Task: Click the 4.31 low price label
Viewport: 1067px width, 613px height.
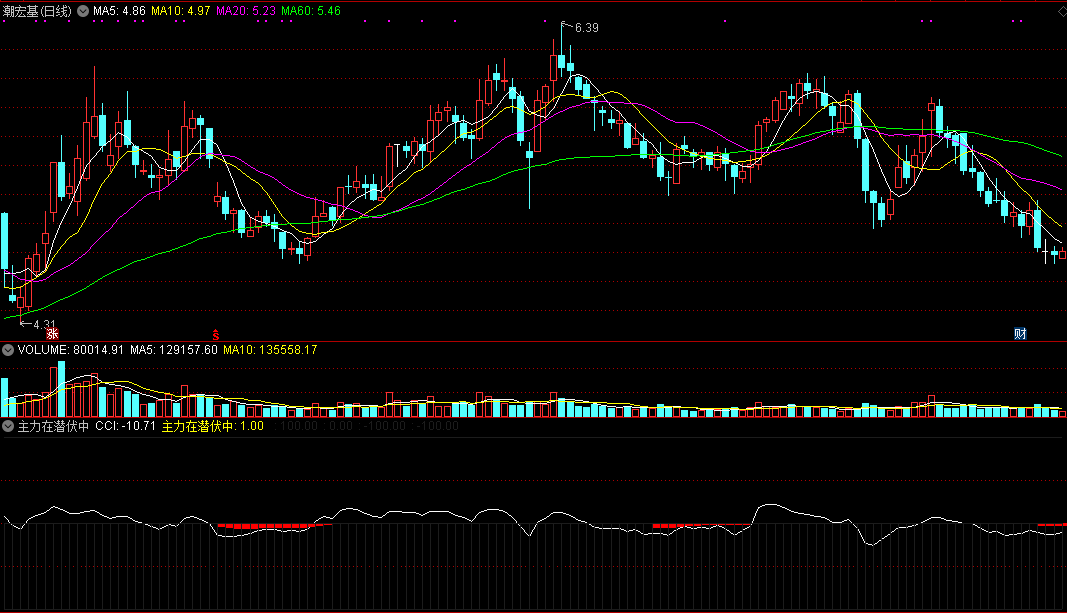Action: tap(44, 325)
